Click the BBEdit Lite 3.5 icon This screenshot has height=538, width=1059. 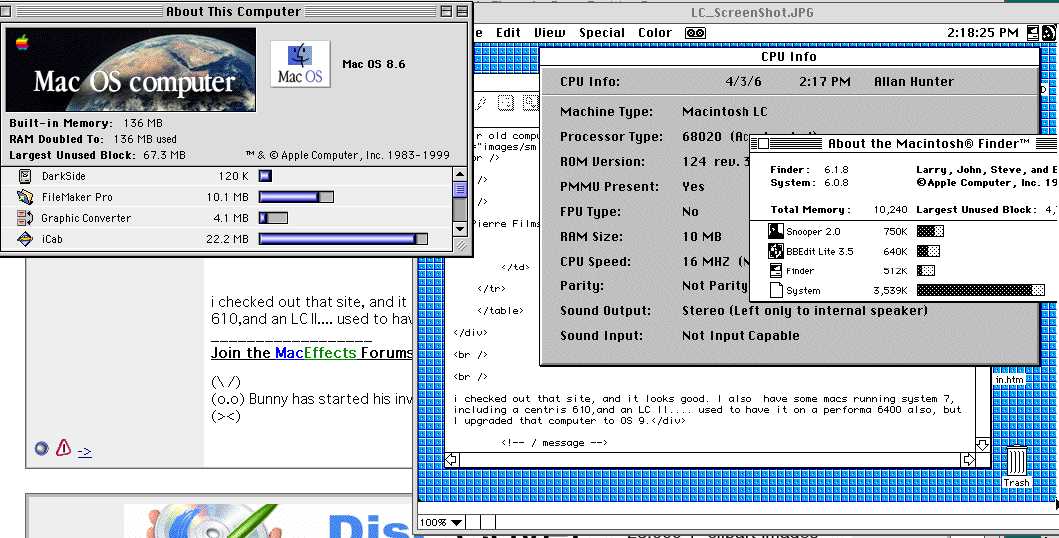click(x=776, y=251)
